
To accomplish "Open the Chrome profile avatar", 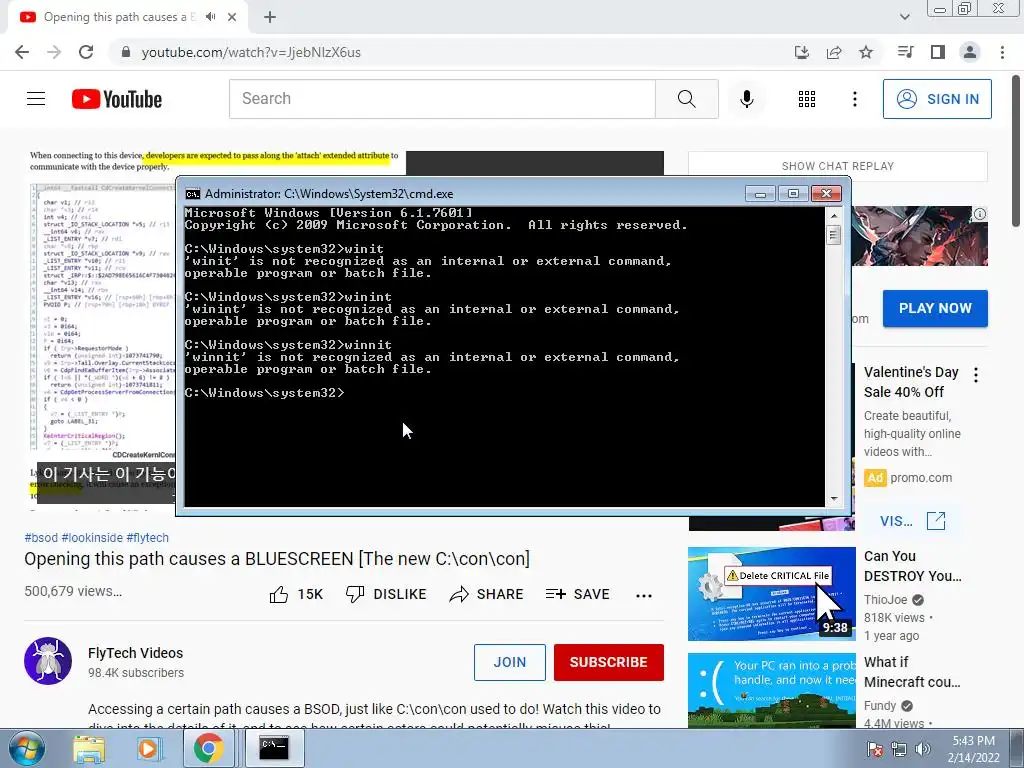I will point(970,52).
